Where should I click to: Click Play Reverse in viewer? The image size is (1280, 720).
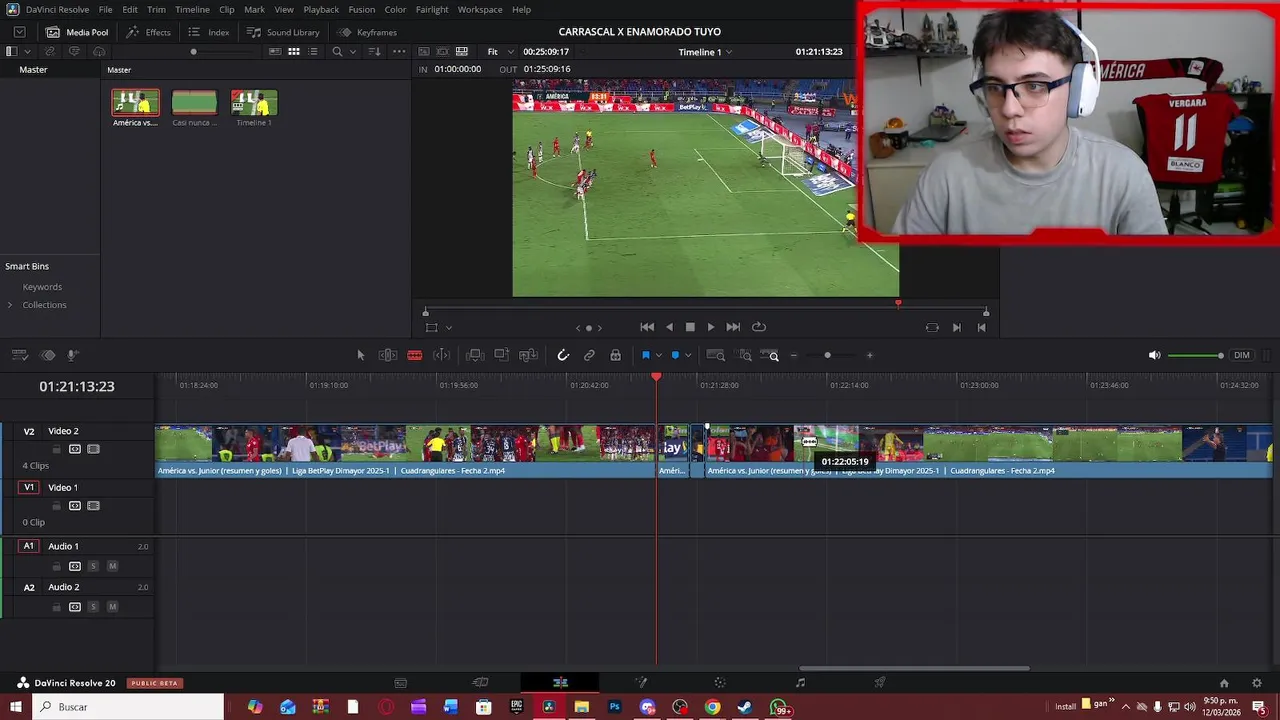[669, 327]
